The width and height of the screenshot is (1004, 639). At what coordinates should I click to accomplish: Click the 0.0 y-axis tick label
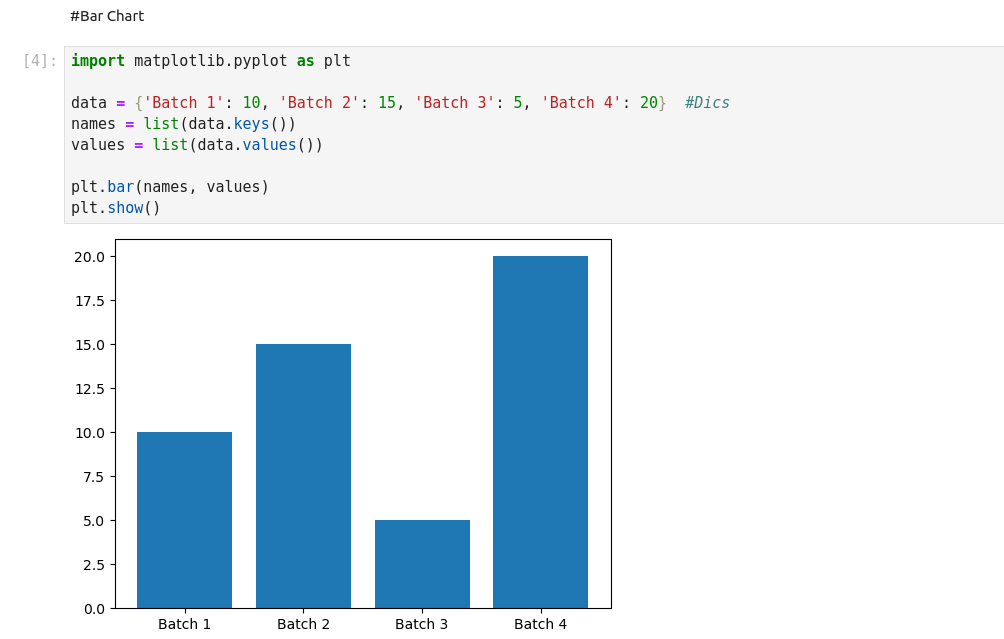tap(94, 608)
